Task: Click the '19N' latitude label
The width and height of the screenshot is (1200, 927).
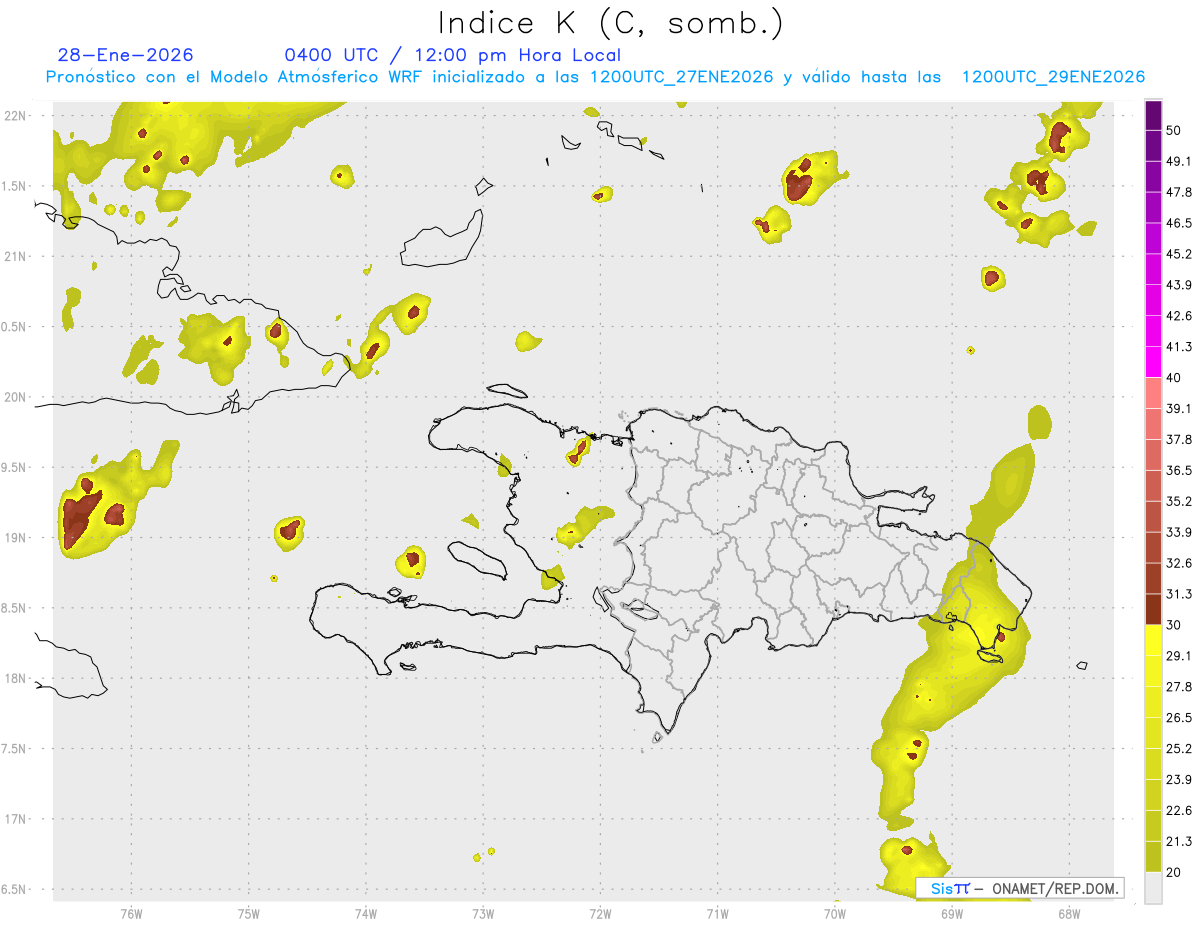Action: [14, 538]
